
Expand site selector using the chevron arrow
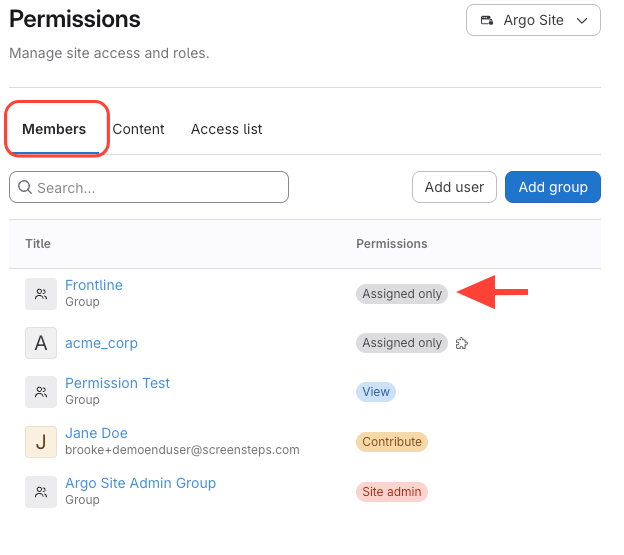pos(582,20)
